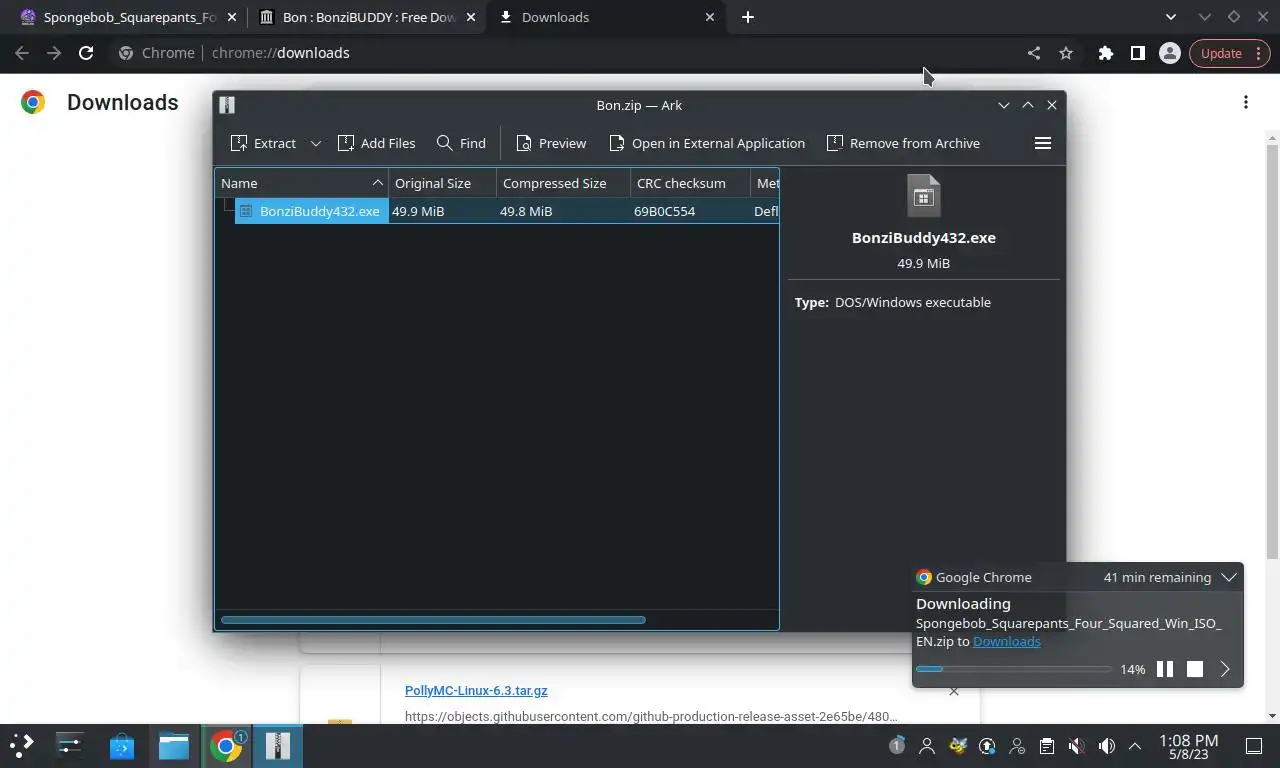
Task: Click the 69B0C554 checksum cell
Action: click(664, 211)
